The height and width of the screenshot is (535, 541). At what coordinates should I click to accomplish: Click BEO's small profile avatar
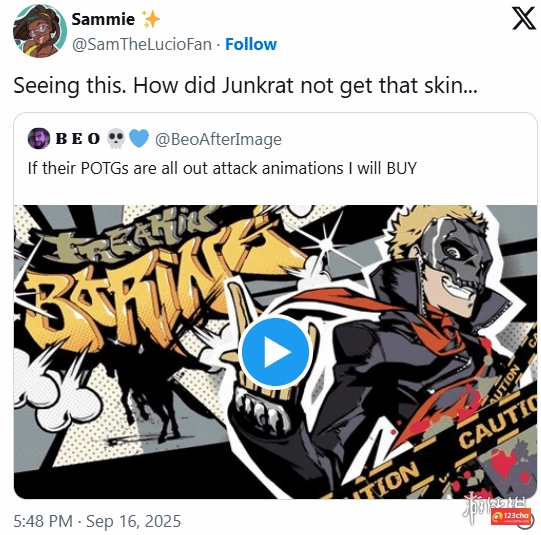(39, 138)
